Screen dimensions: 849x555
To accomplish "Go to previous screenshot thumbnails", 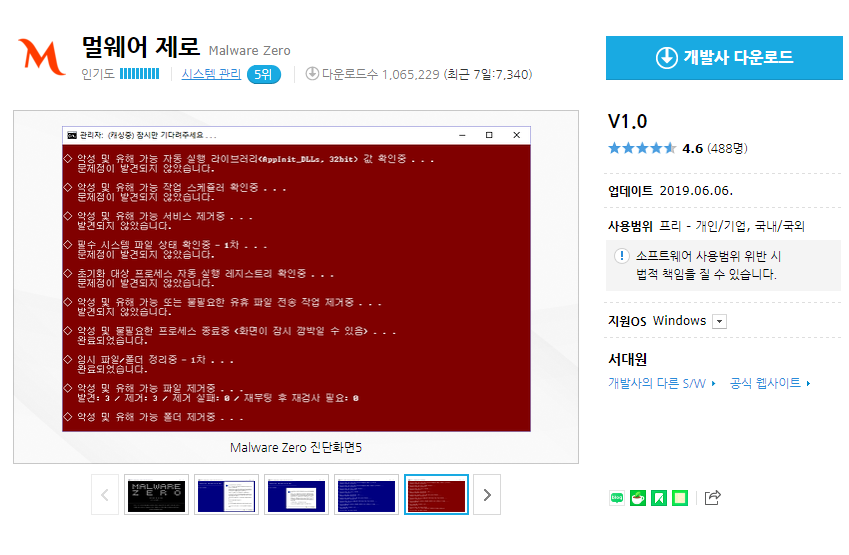I will click(105, 494).
